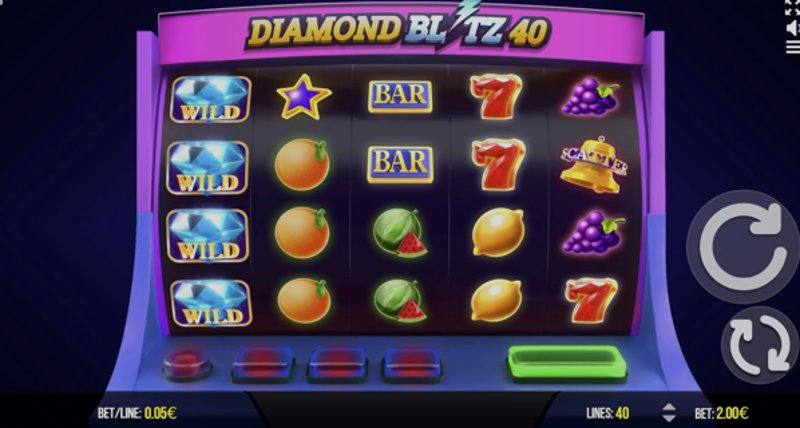This screenshot has height=428, width=800.
Task: Click the golden Scatter bell symbol
Action: [x=593, y=164]
